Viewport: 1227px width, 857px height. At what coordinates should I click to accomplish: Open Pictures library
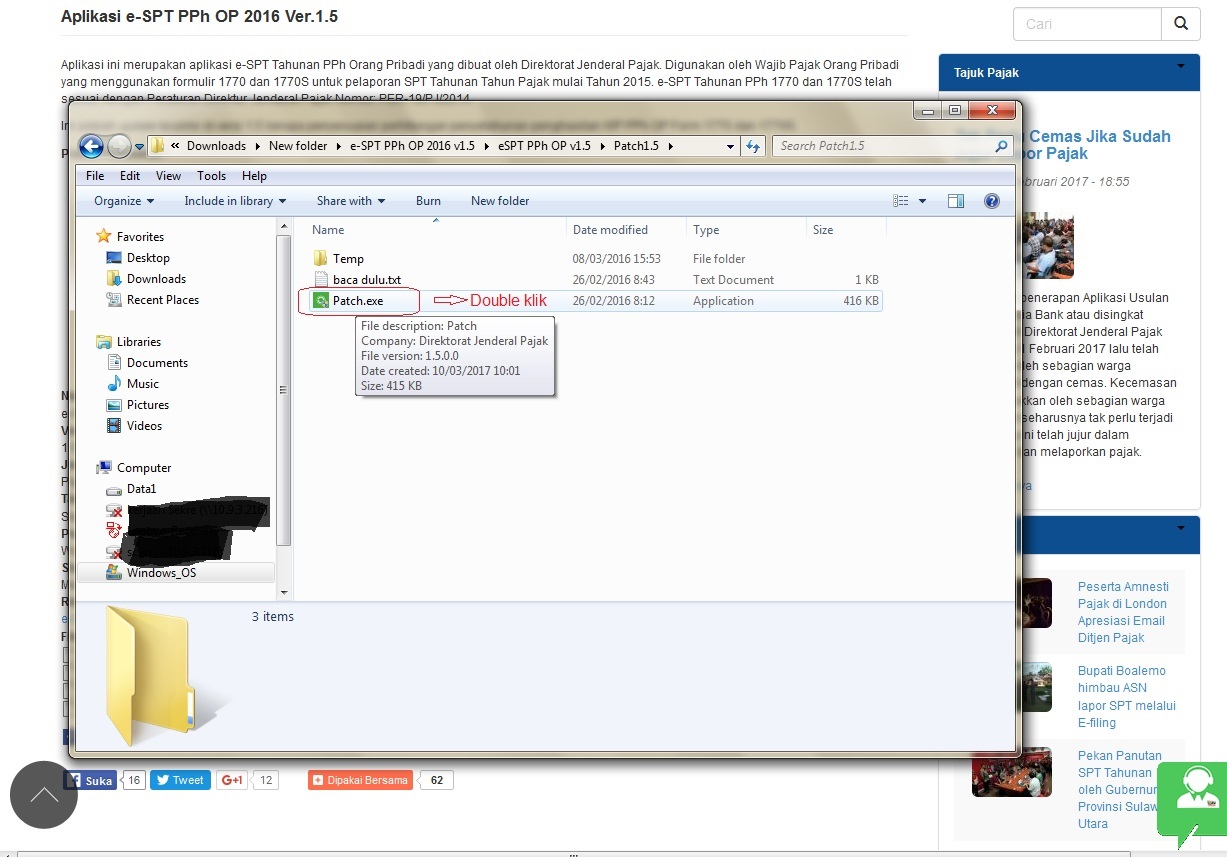(148, 405)
